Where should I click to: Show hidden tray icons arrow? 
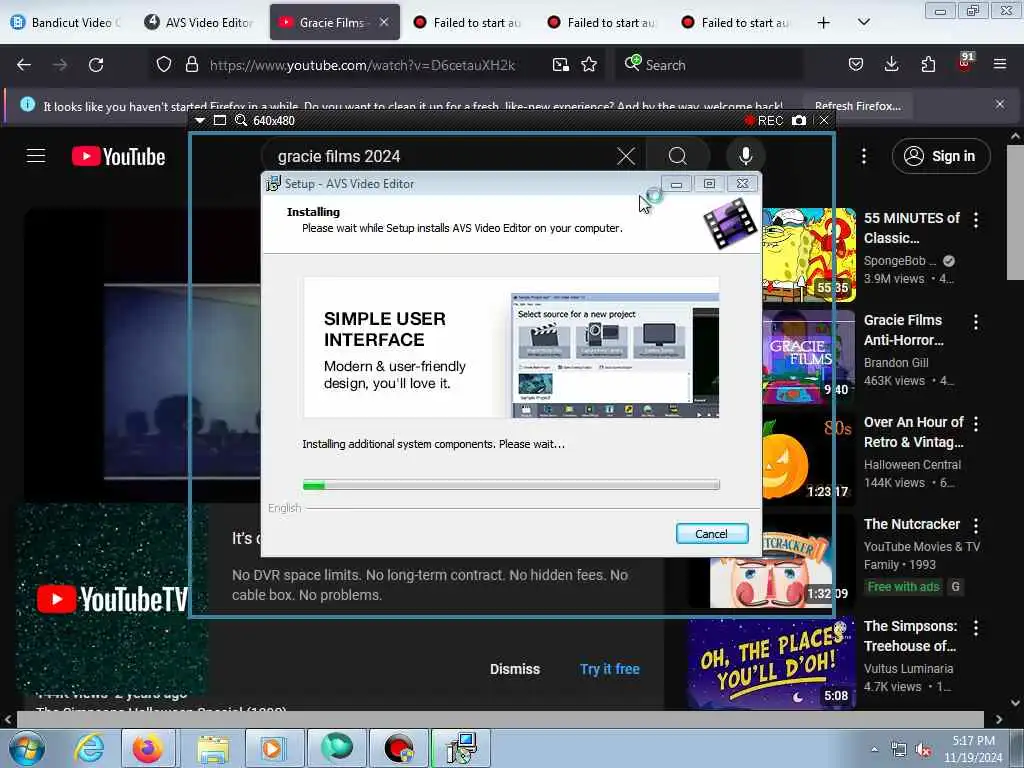(x=874, y=750)
